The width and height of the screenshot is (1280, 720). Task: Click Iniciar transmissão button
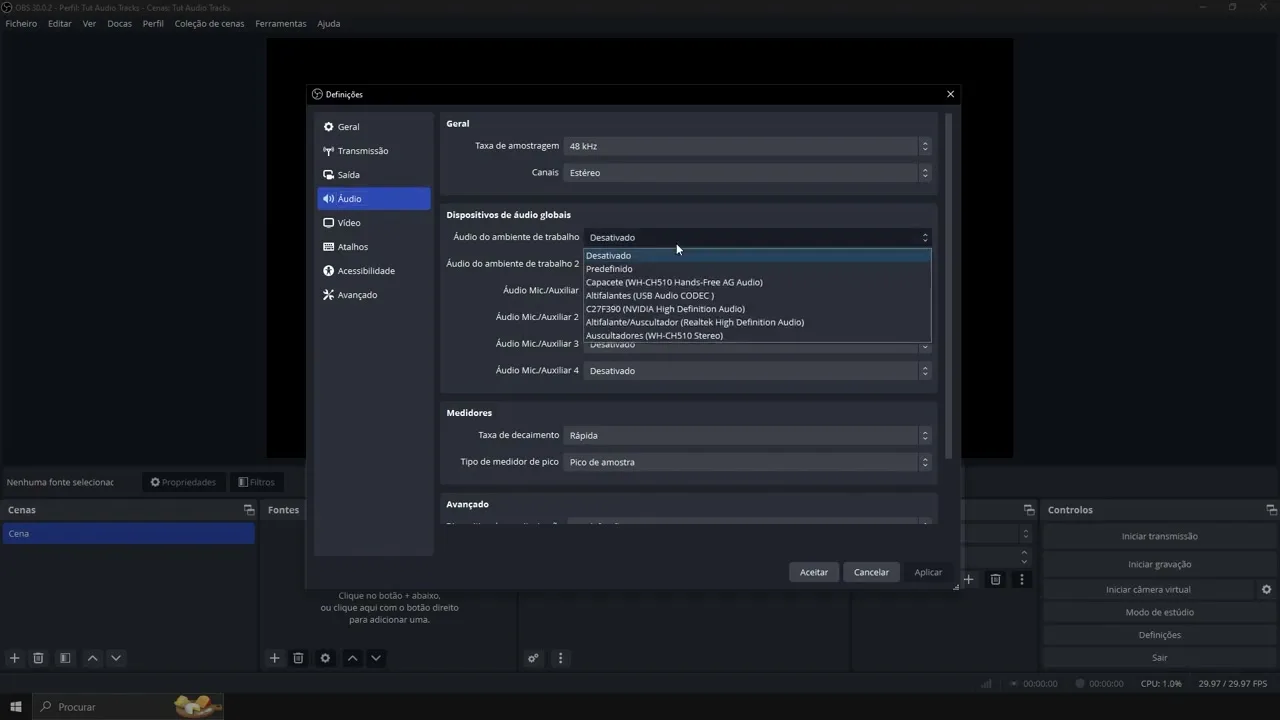click(x=1160, y=537)
